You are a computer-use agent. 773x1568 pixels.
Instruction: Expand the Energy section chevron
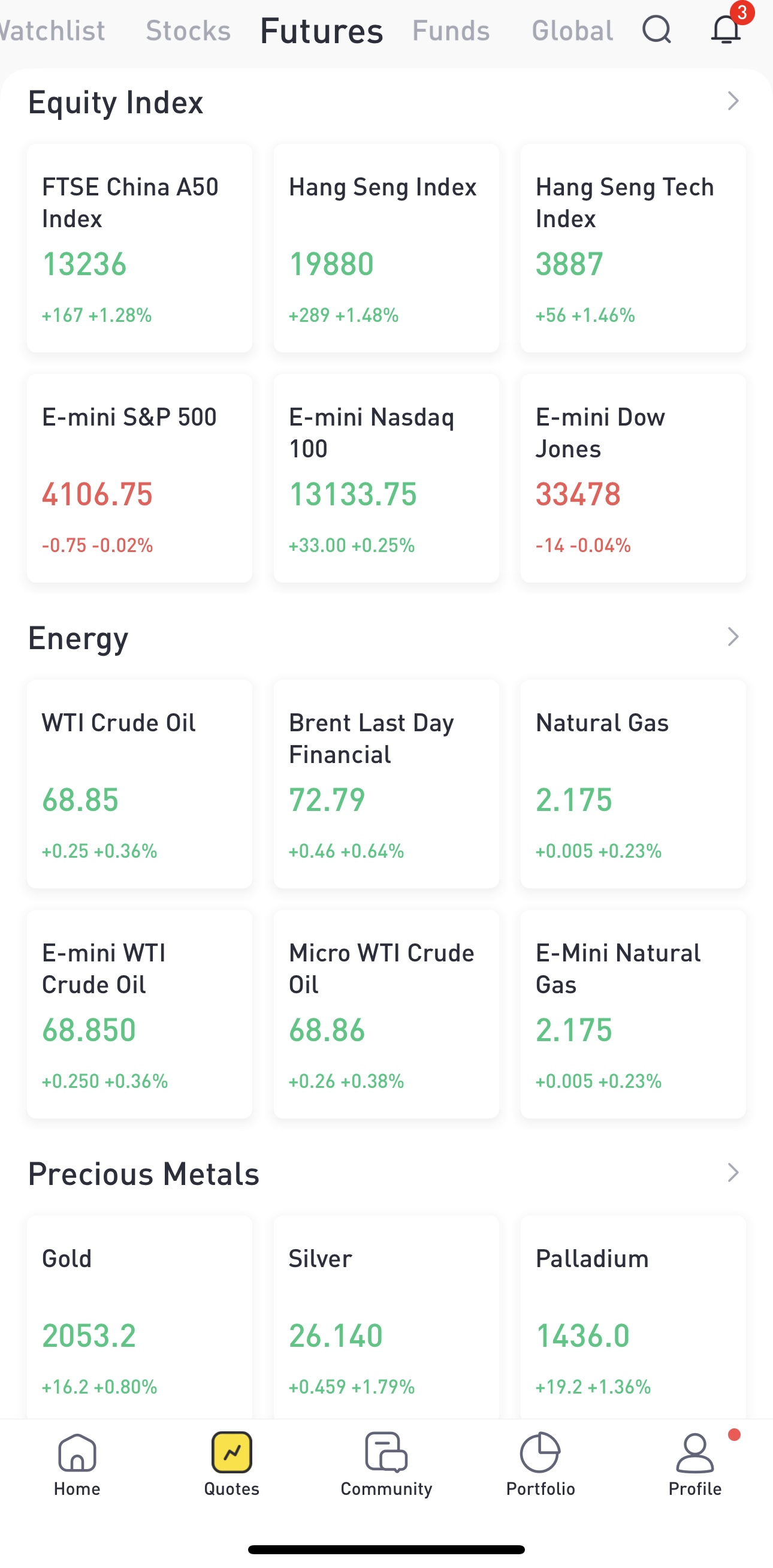click(733, 637)
